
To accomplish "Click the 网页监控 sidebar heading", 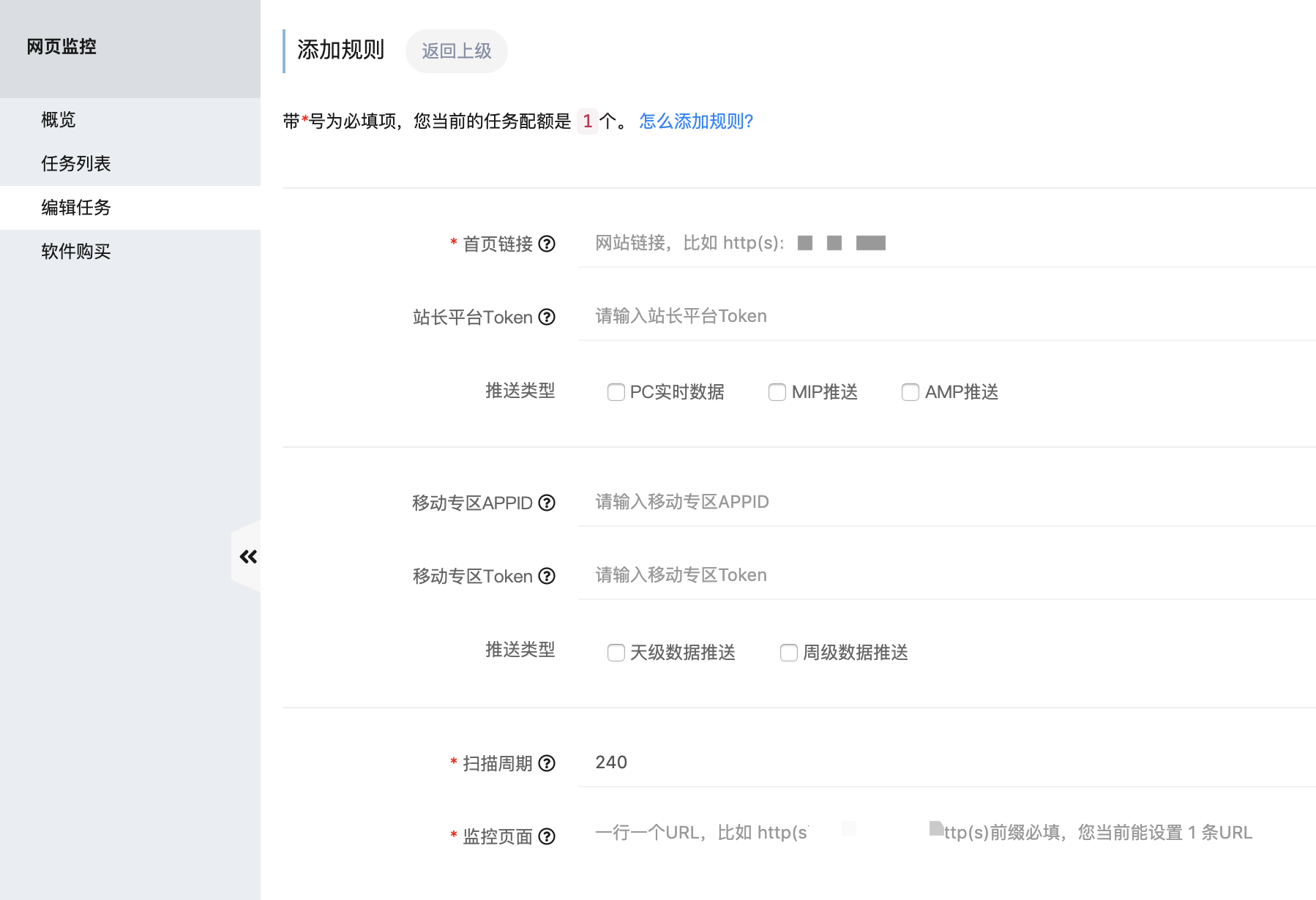I will click(61, 47).
